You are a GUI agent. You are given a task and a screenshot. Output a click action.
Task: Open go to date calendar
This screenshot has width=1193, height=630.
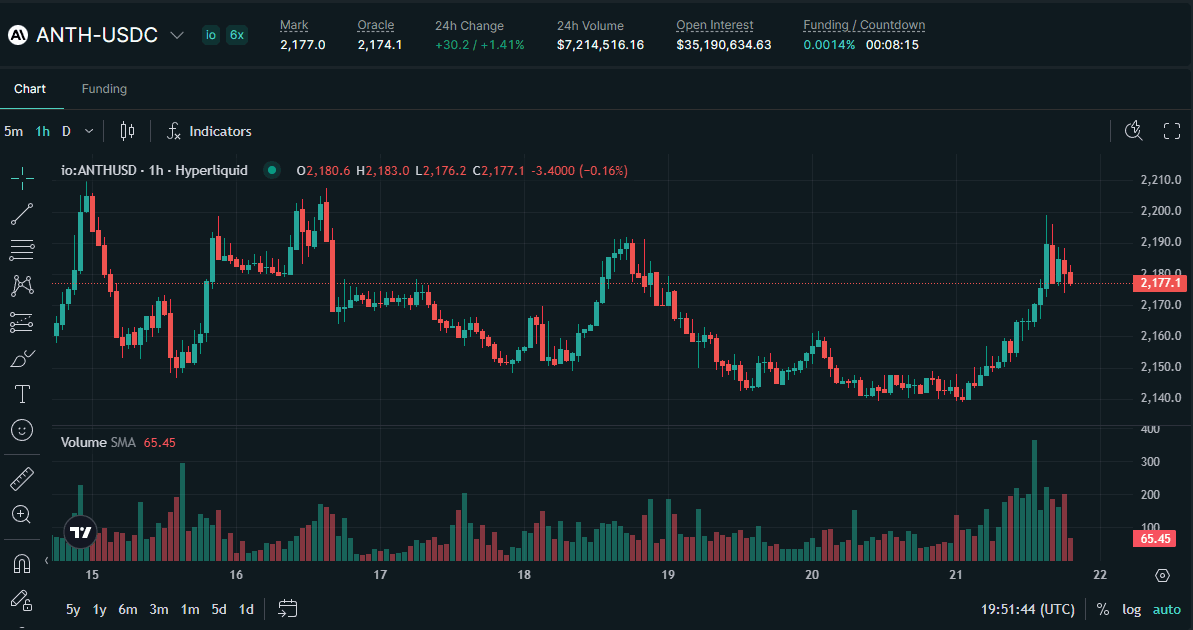click(x=288, y=609)
